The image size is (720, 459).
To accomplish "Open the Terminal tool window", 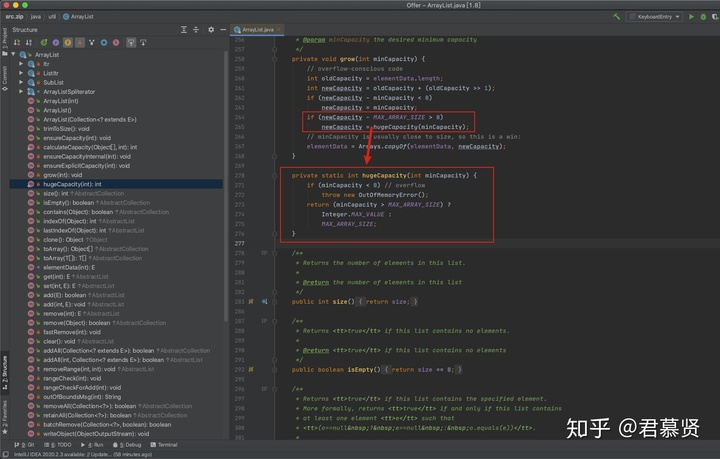I will point(164,445).
